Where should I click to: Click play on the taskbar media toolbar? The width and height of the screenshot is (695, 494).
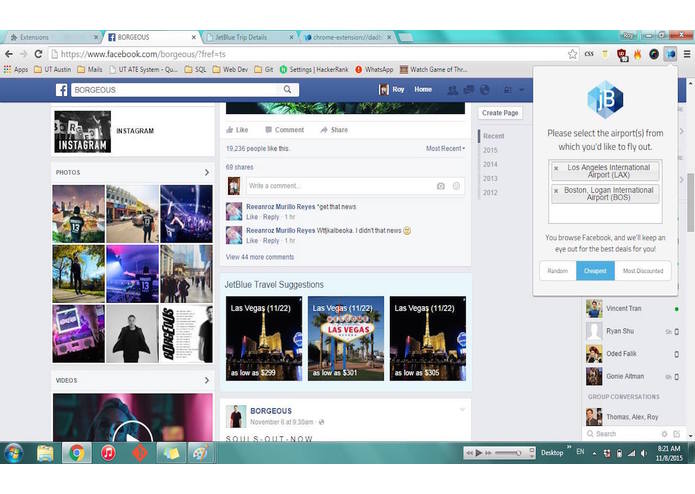(x=479, y=453)
